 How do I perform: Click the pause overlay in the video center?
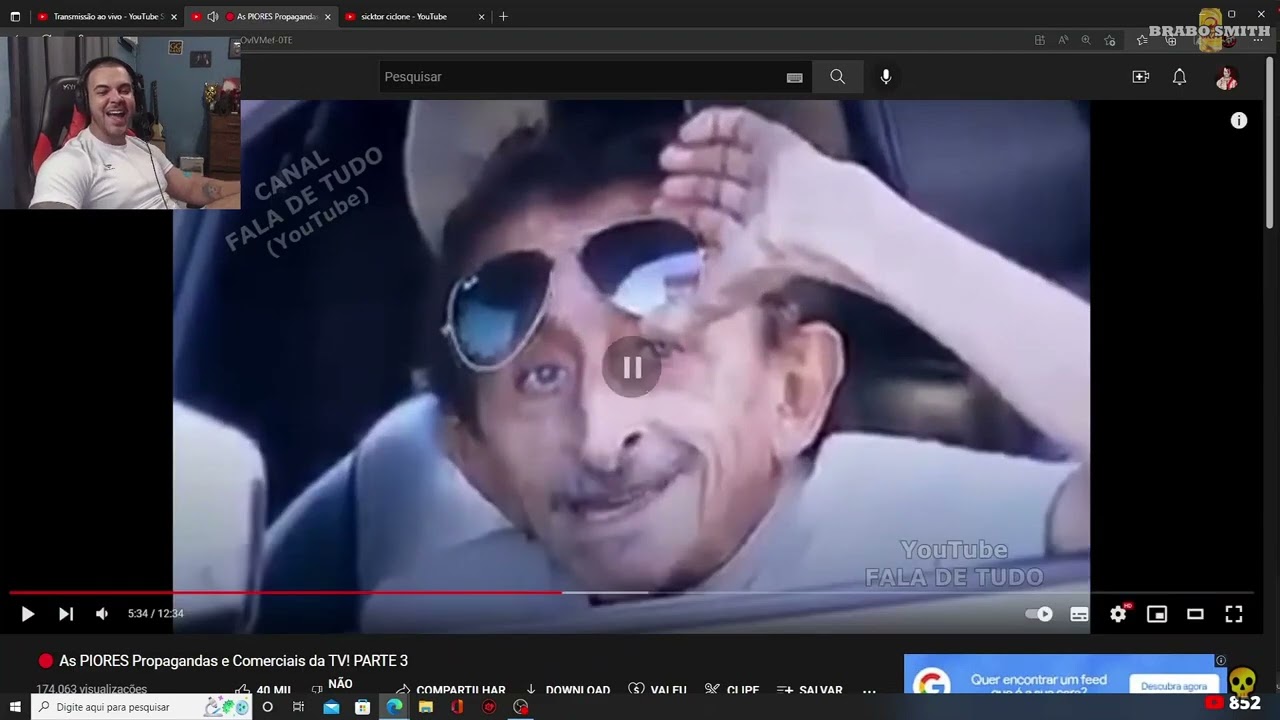[632, 368]
